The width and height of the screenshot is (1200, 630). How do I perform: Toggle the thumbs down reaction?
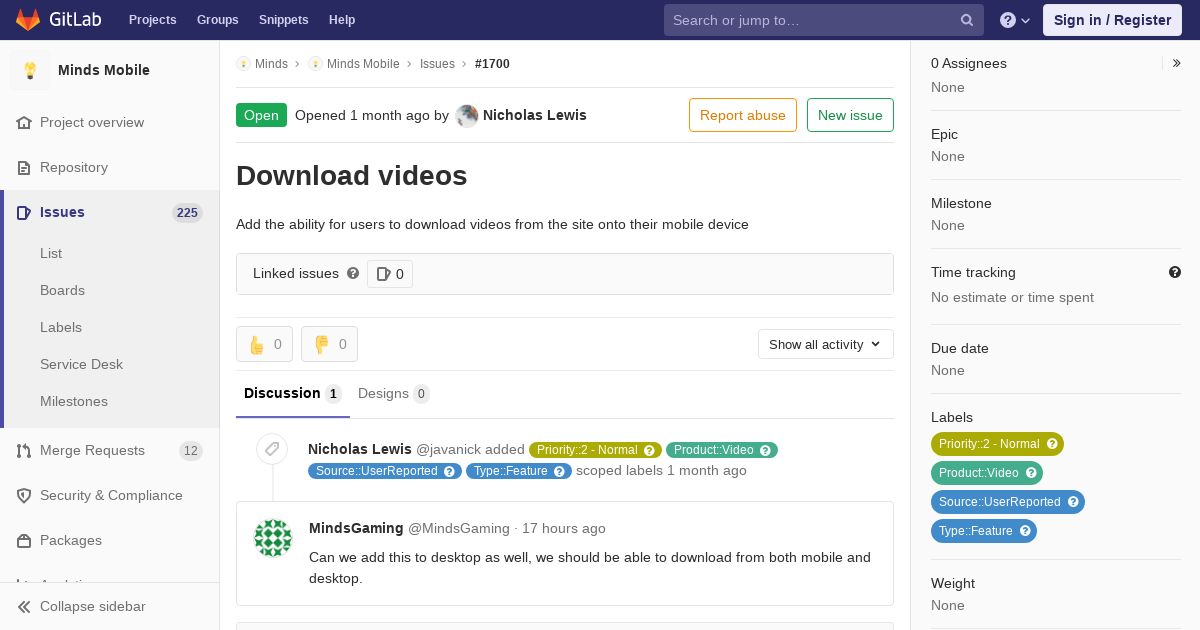pos(329,344)
